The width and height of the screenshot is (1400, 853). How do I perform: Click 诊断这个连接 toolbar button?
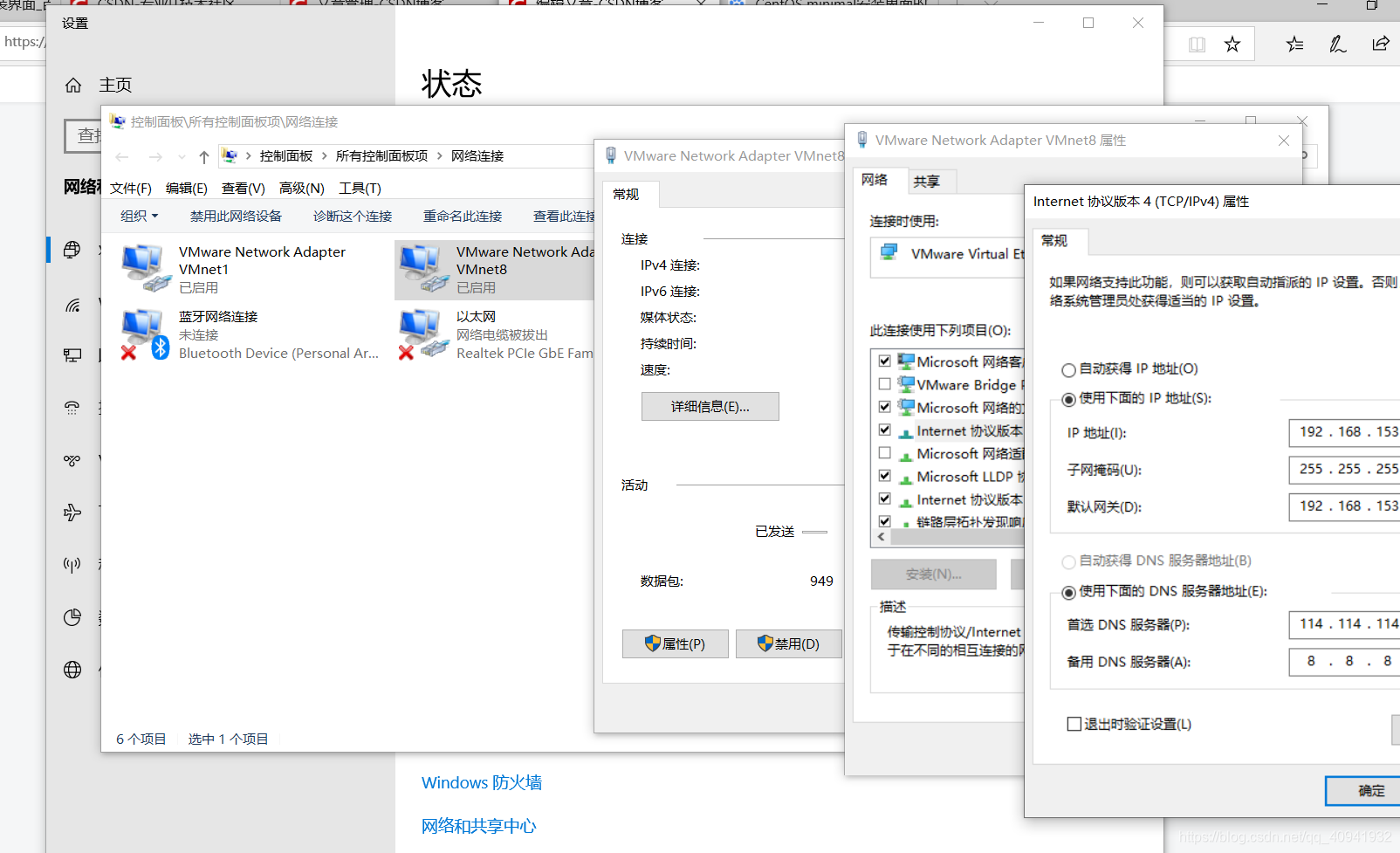(353, 216)
